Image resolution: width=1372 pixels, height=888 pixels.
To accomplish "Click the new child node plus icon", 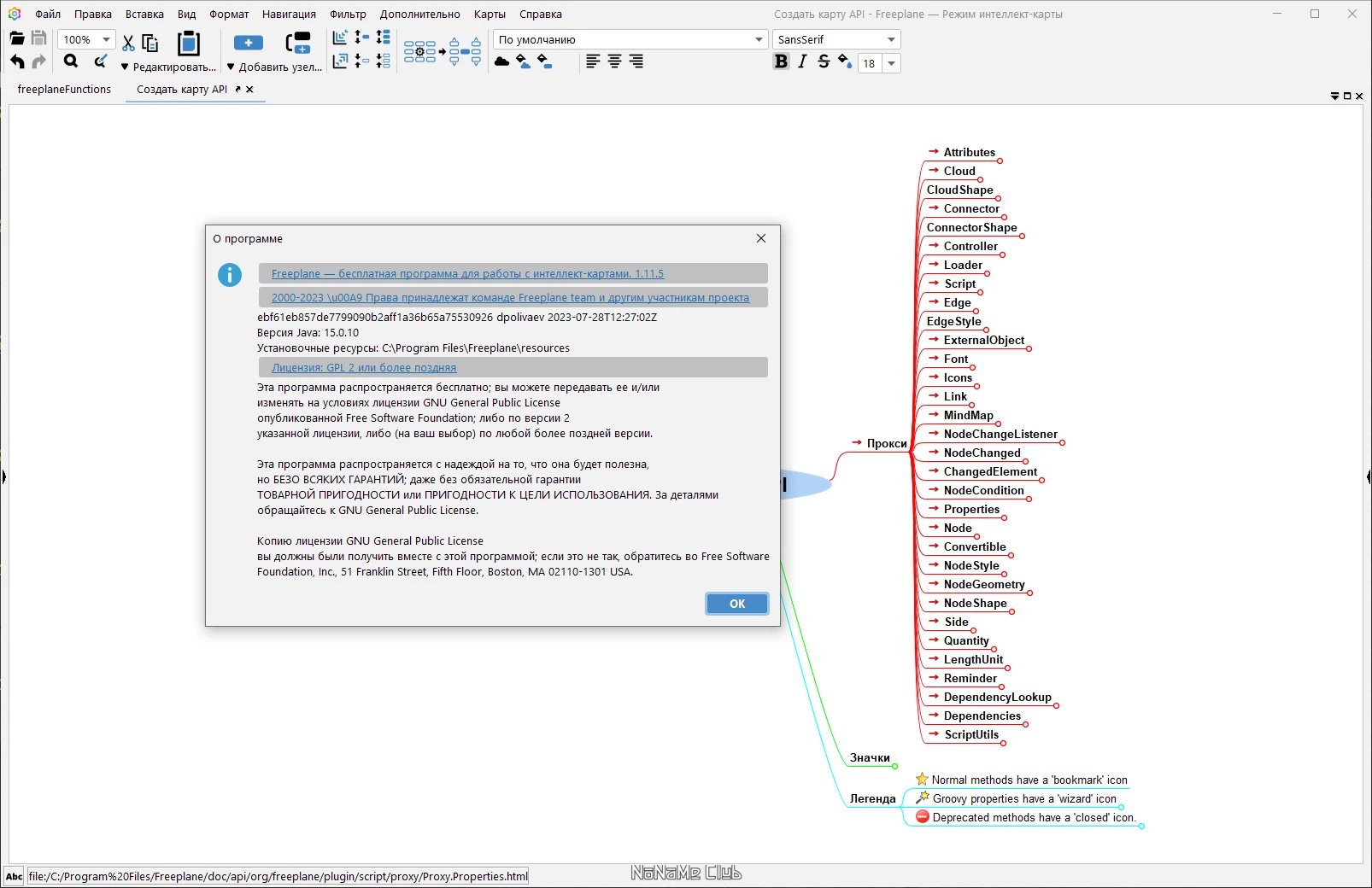I will click(x=249, y=43).
